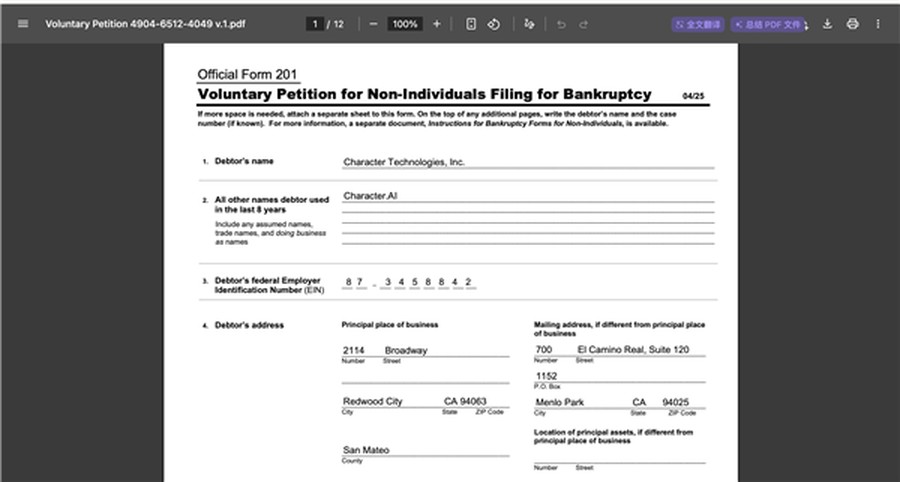Viewport: 900px width, 482px height.
Task: Click the Official Form 201 heading
Action: click(x=247, y=75)
